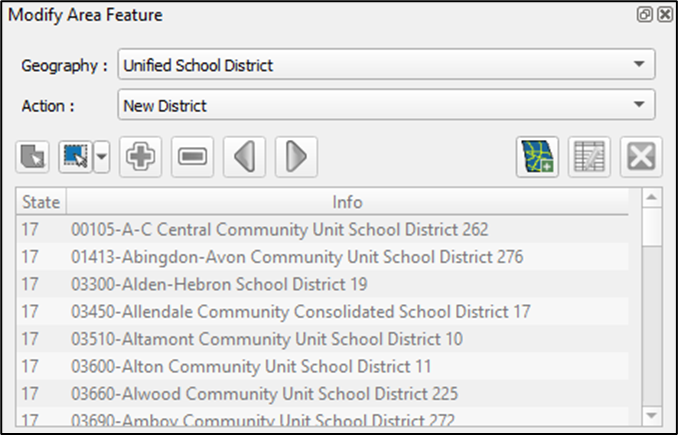Click the select-feature arrow icon in toolbar
The width and height of the screenshot is (678, 435).
33,157
